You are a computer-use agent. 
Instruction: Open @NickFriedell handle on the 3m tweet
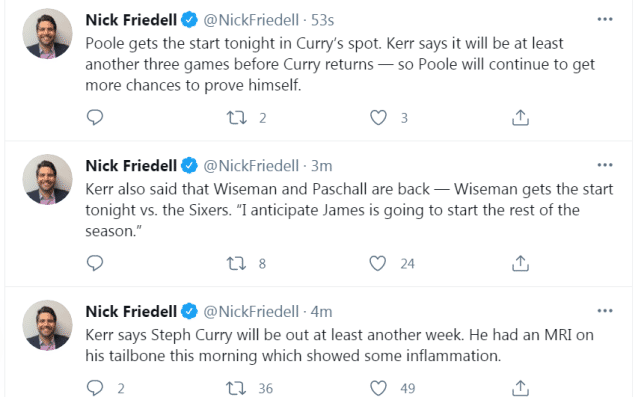click(251, 166)
